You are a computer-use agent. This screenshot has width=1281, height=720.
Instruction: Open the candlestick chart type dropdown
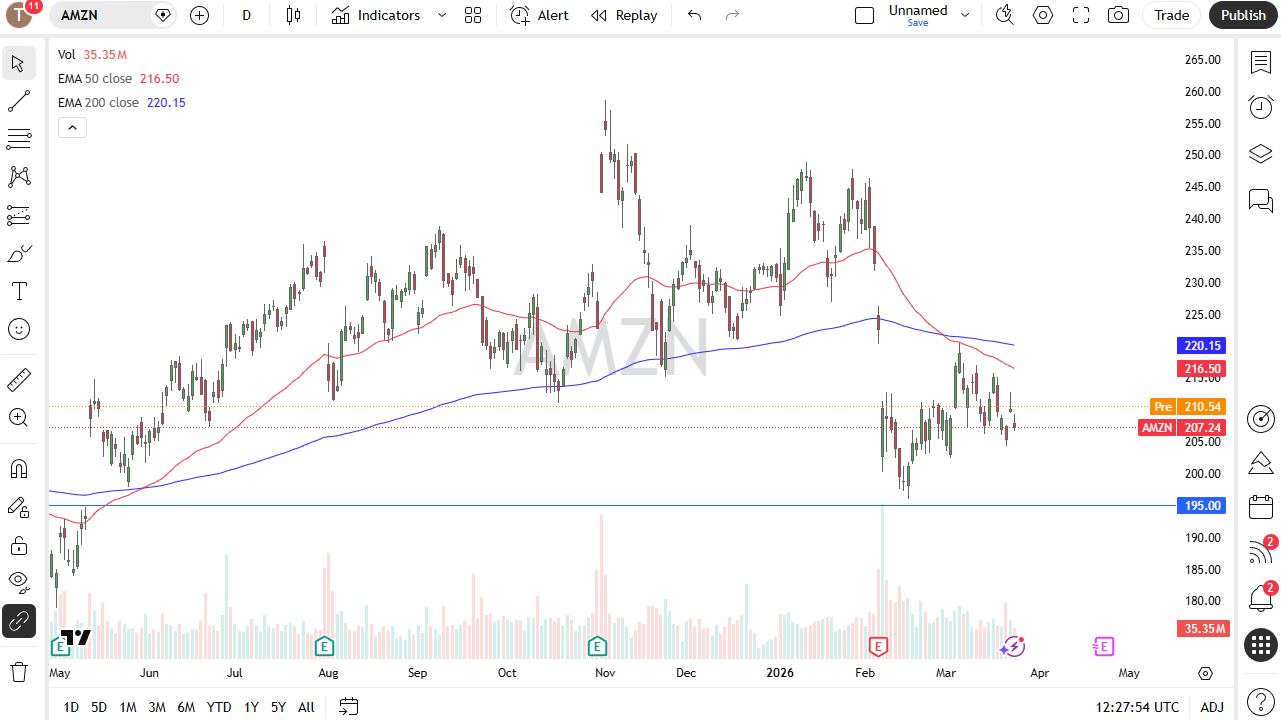click(293, 15)
